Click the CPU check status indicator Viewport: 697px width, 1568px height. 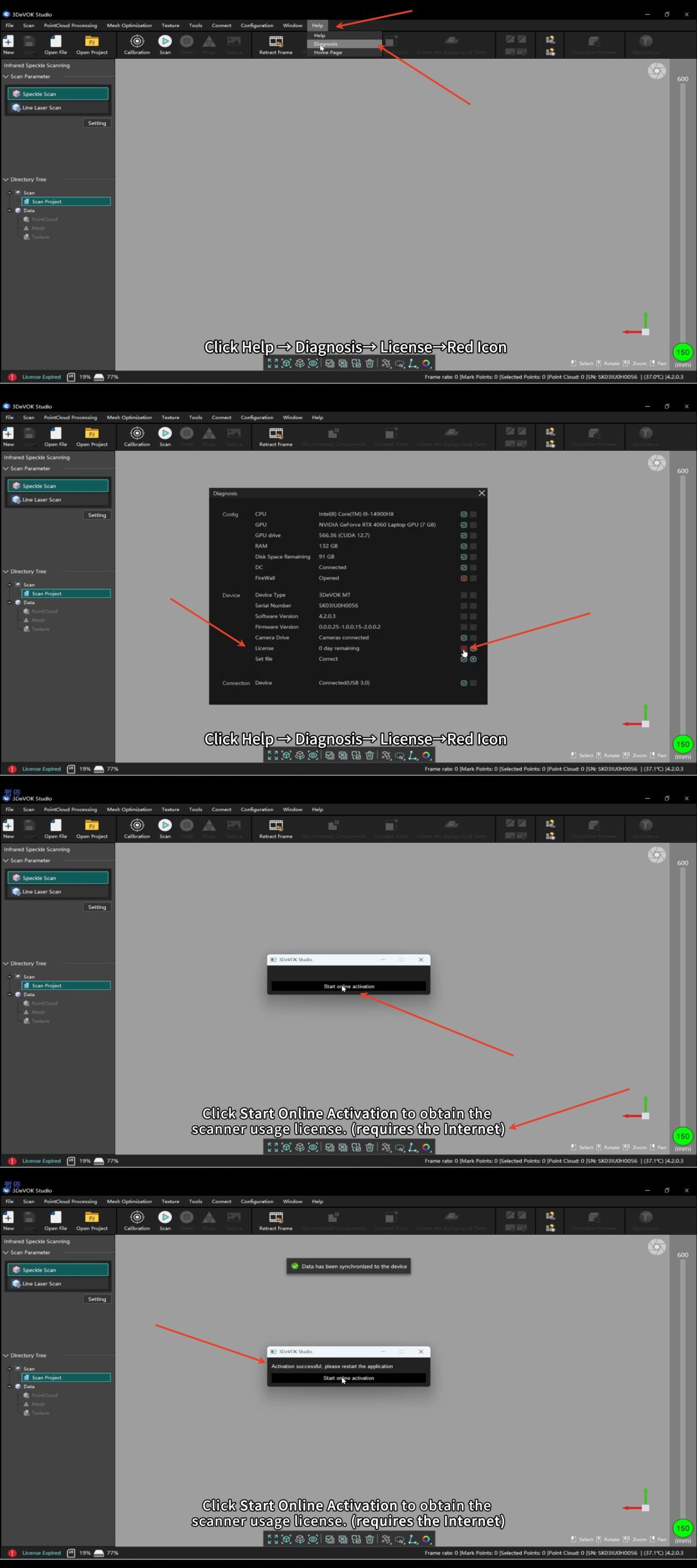(x=464, y=514)
